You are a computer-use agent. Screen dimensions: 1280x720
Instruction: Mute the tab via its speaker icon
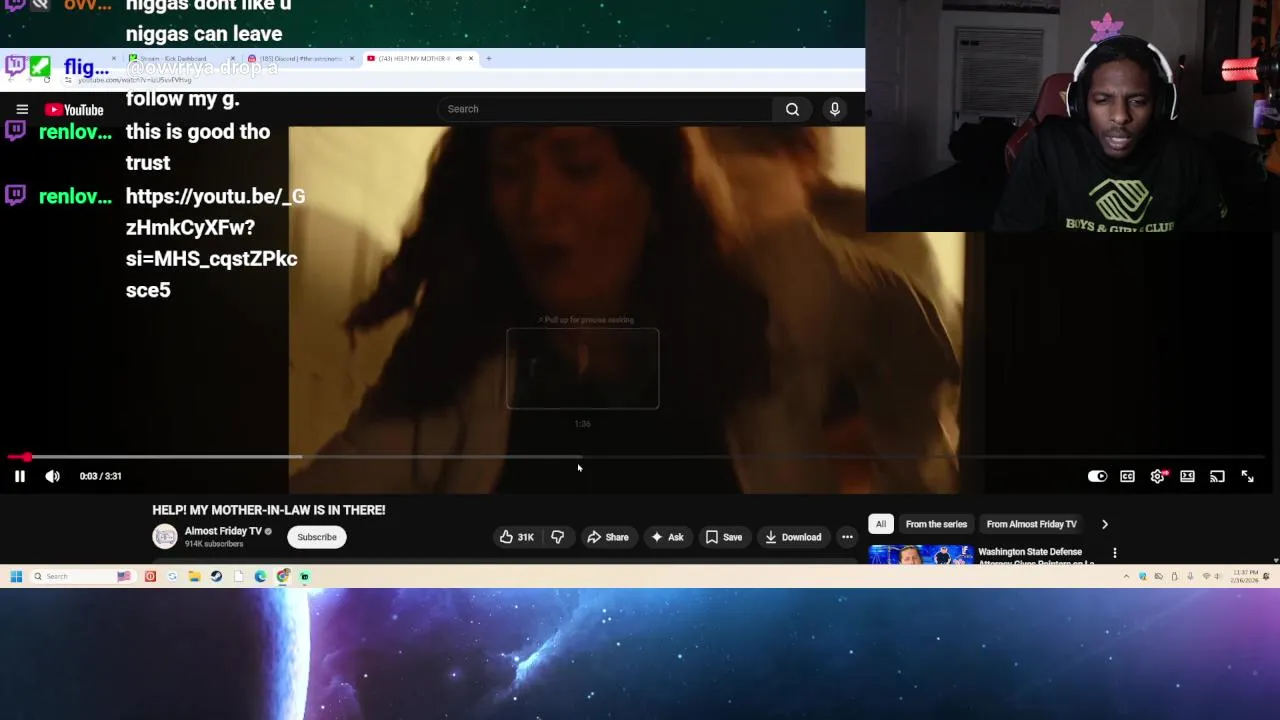(x=459, y=58)
